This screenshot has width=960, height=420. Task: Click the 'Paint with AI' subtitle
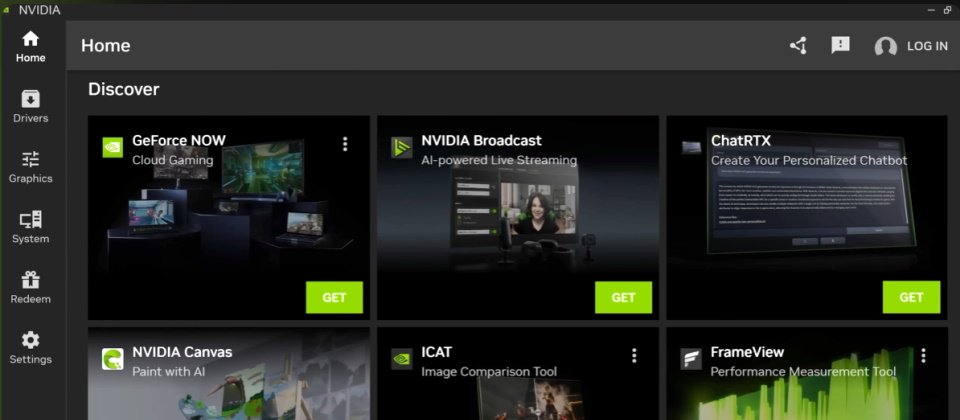(169, 372)
